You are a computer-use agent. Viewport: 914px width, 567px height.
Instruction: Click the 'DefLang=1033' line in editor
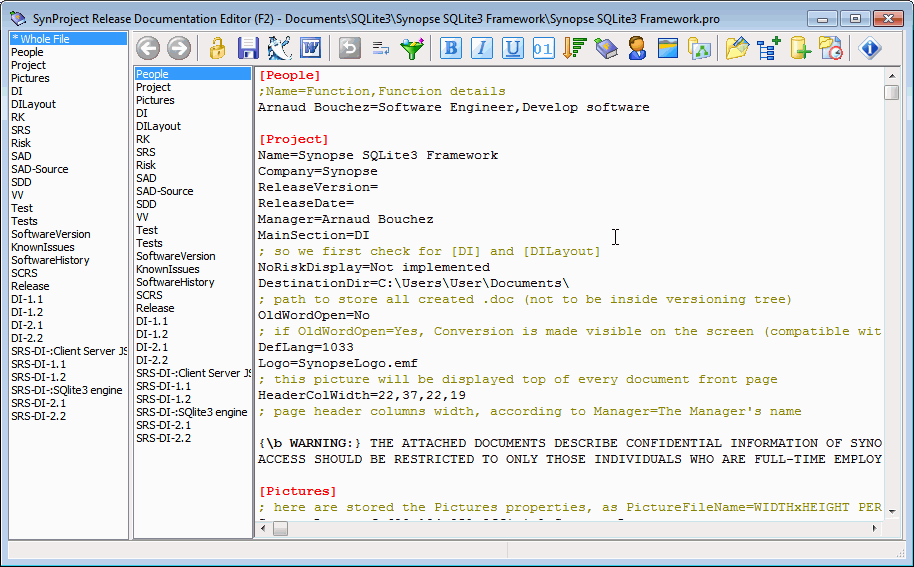point(306,347)
